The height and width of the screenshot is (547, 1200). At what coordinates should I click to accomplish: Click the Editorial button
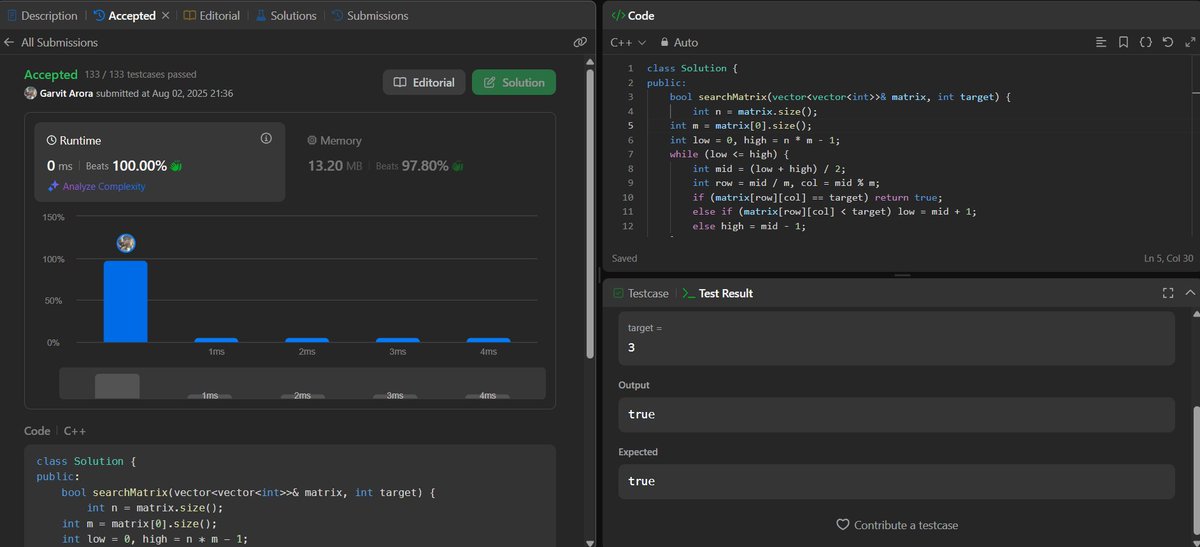[424, 83]
